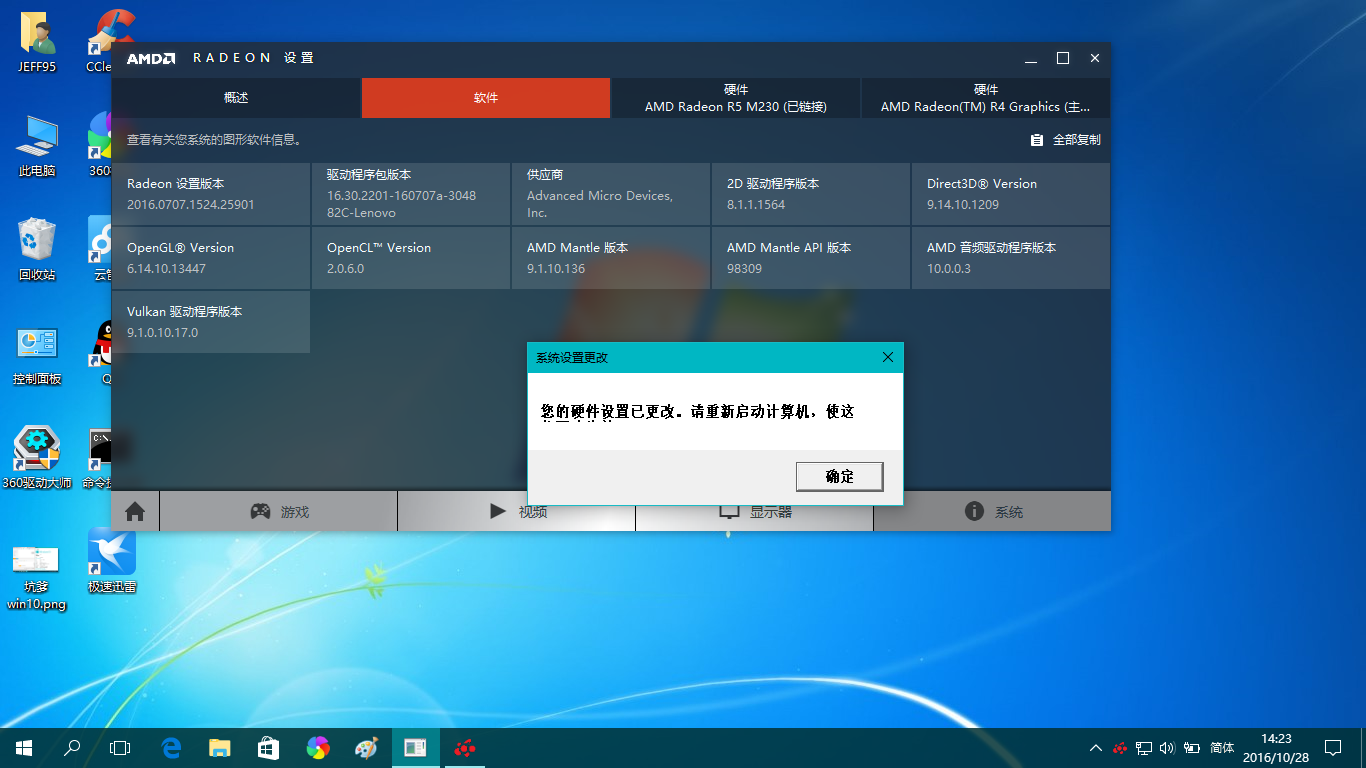Select the command prompt desktop shortcut
The width and height of the screenshot is (1366, 768).
click(100, 458)
